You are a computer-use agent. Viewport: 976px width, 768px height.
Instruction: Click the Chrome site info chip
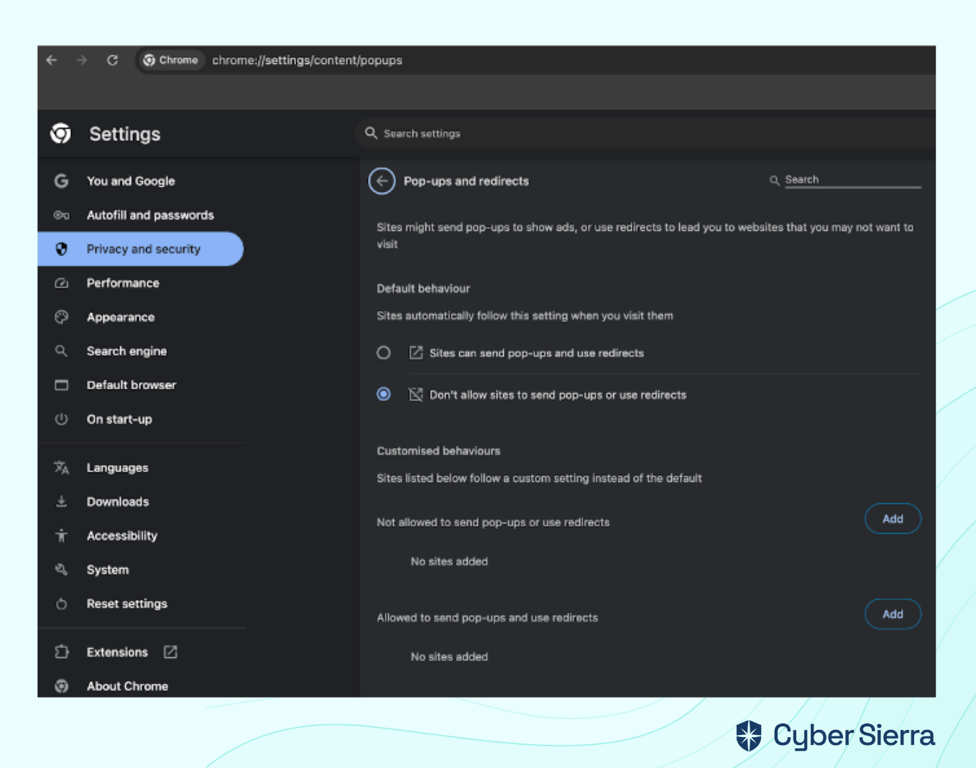(171, 60)
